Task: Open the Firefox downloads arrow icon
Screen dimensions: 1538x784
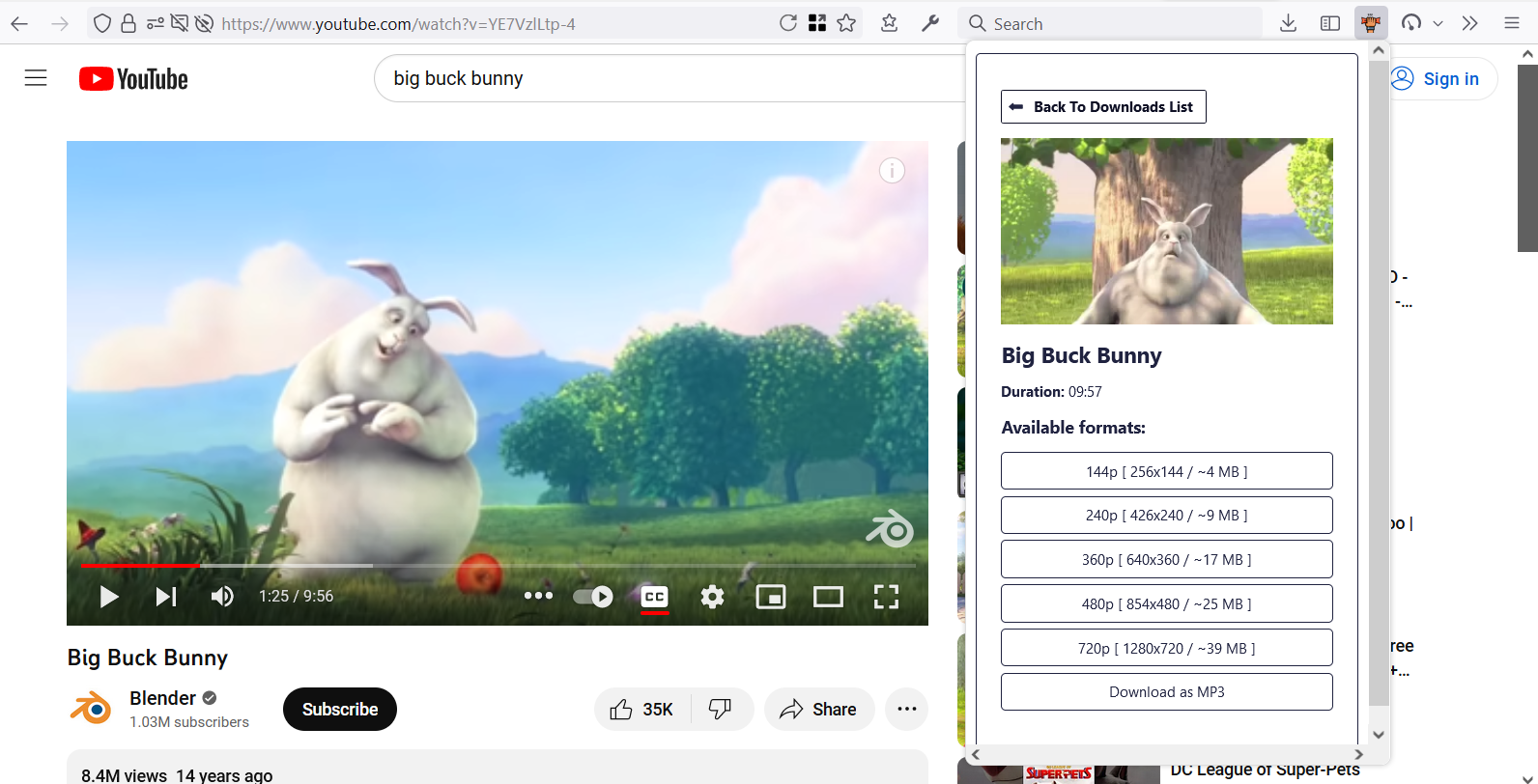Action: click(x=1288, y=23)
